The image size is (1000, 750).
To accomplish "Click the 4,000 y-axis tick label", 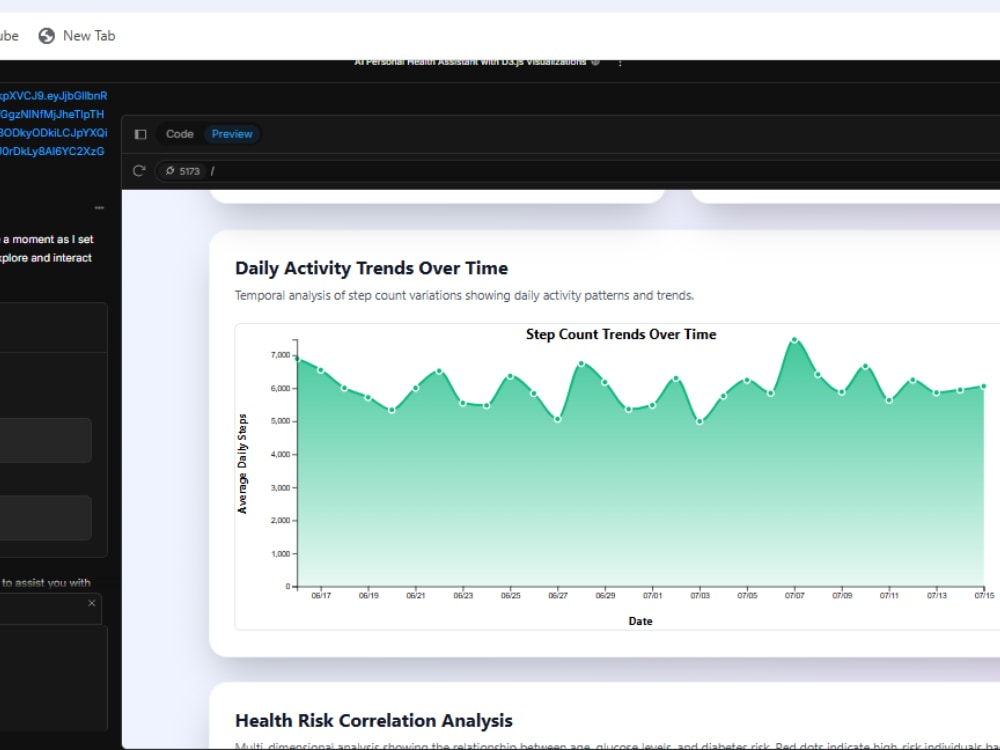I will pyautogui.click(x=281, y=455).
